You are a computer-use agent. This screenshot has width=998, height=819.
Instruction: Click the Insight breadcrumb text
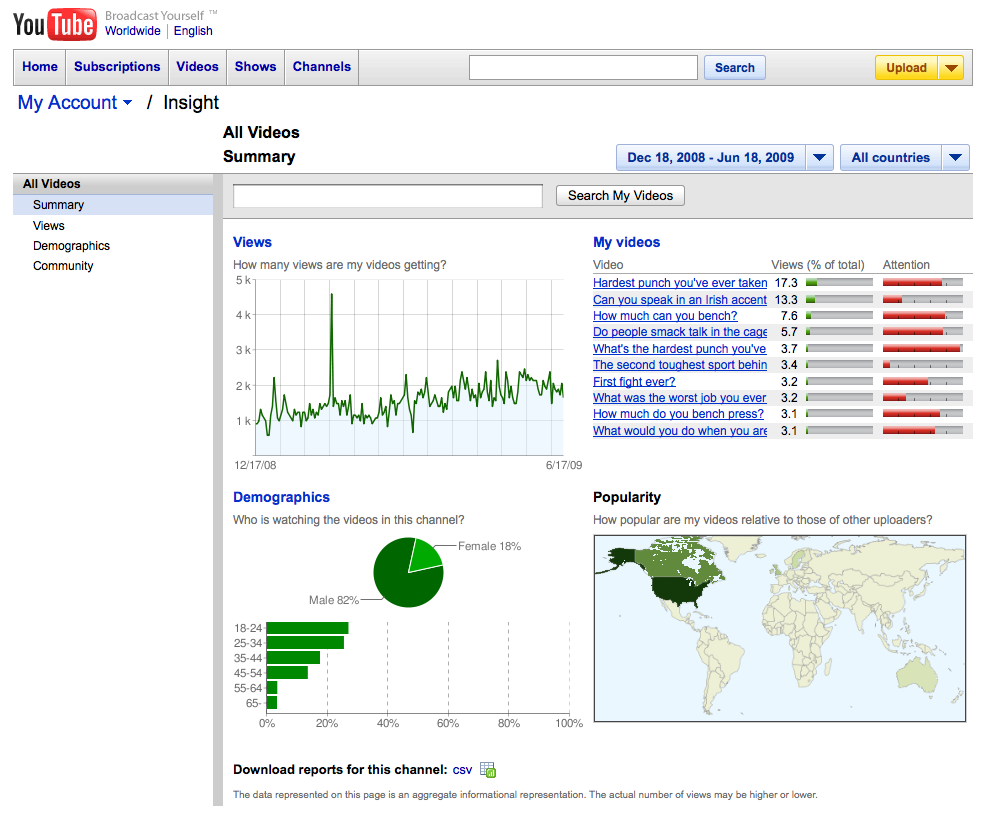tap(191, 102)
